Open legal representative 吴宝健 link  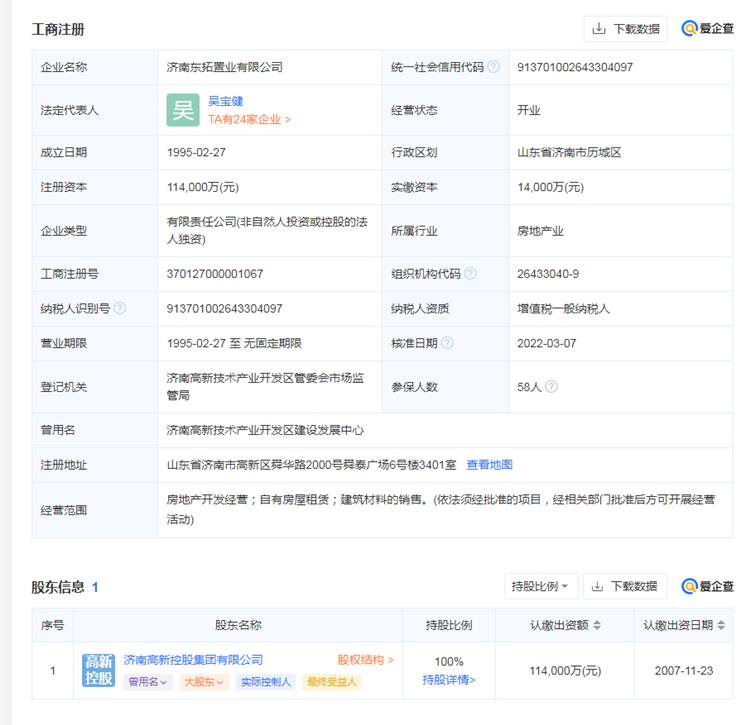pos(226,101)
